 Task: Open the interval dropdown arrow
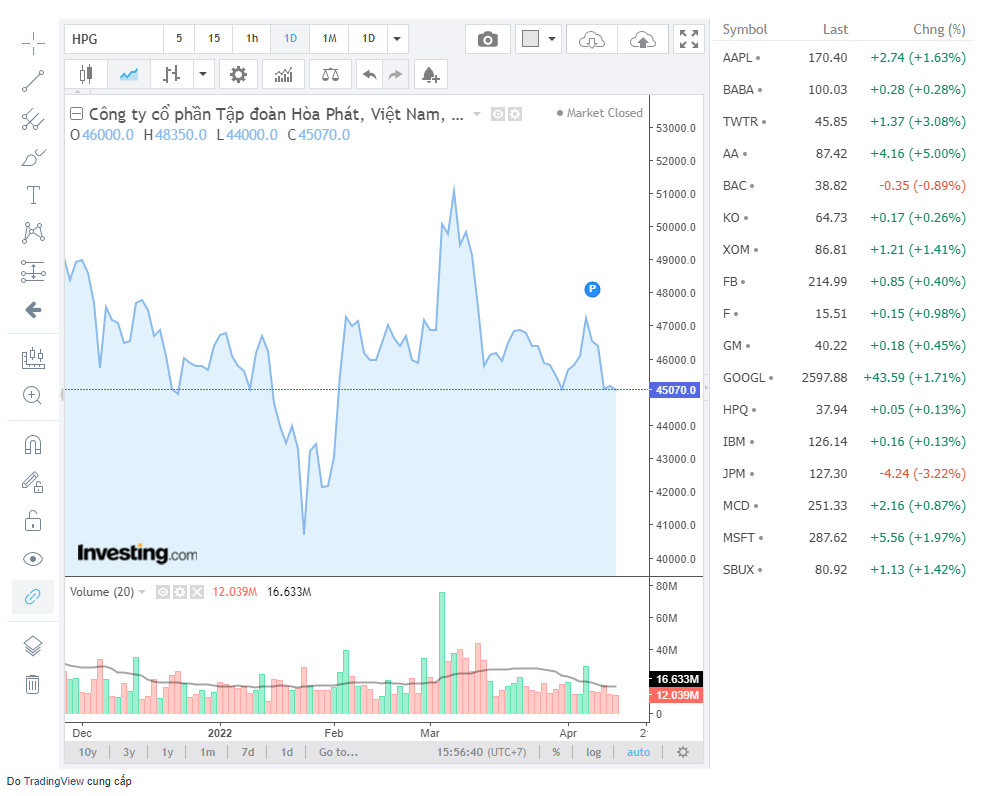click(397, 39)
